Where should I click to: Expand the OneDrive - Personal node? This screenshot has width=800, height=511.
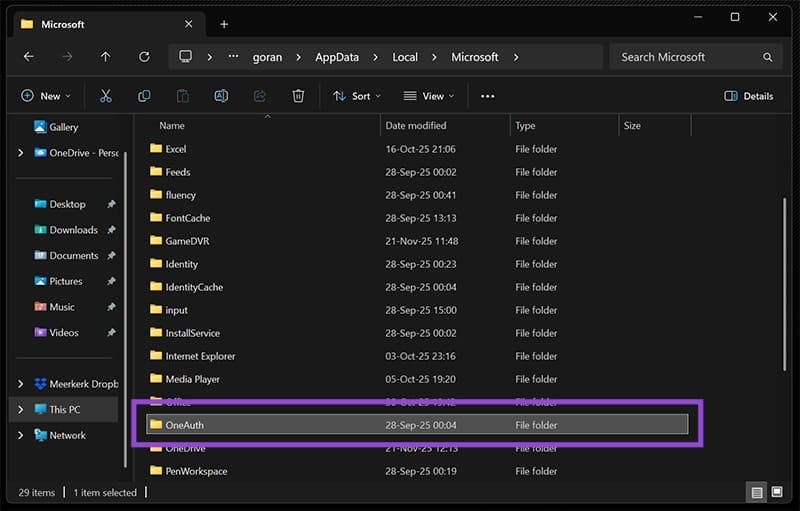point(20,152)
